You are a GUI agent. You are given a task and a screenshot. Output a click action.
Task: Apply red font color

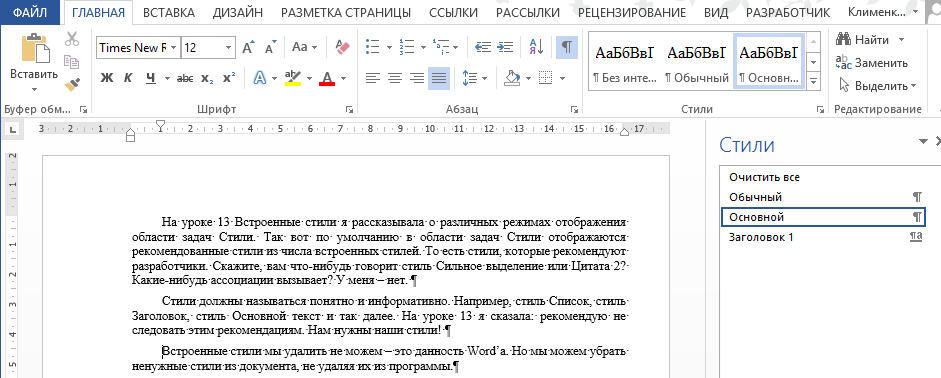327,78
